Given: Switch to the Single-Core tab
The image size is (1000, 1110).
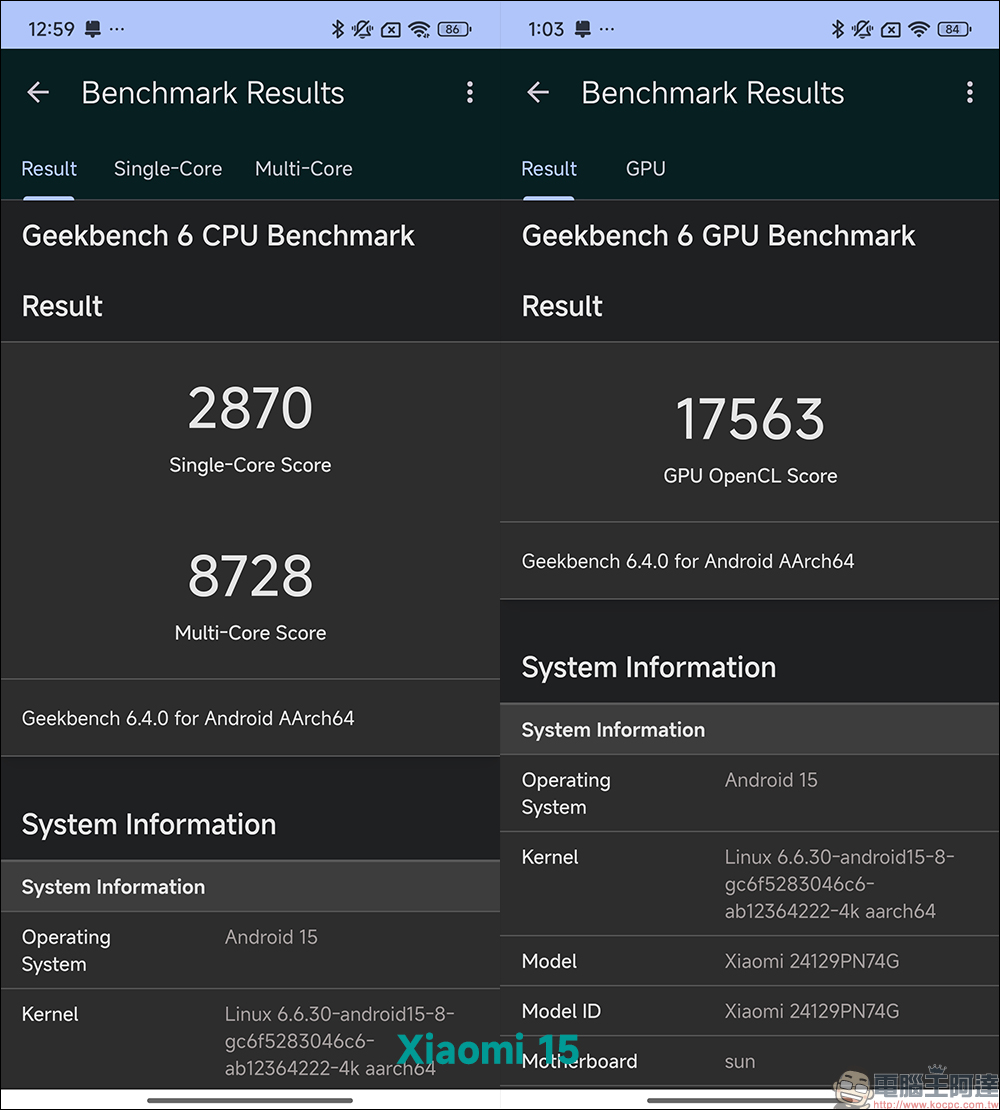Looking at the screenshot, I should (168, 168).
